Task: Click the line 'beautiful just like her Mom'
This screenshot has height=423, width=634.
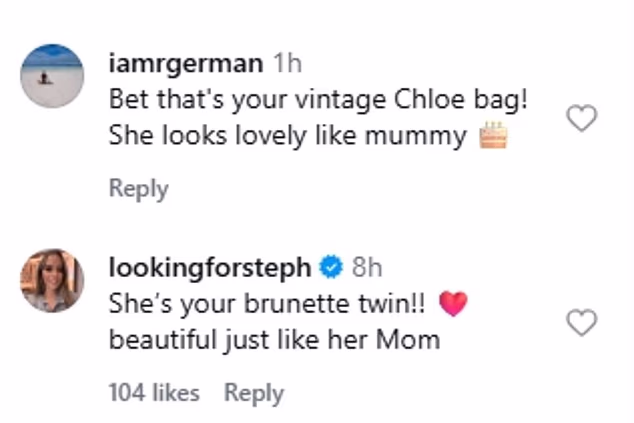Action: pos(275,340)
